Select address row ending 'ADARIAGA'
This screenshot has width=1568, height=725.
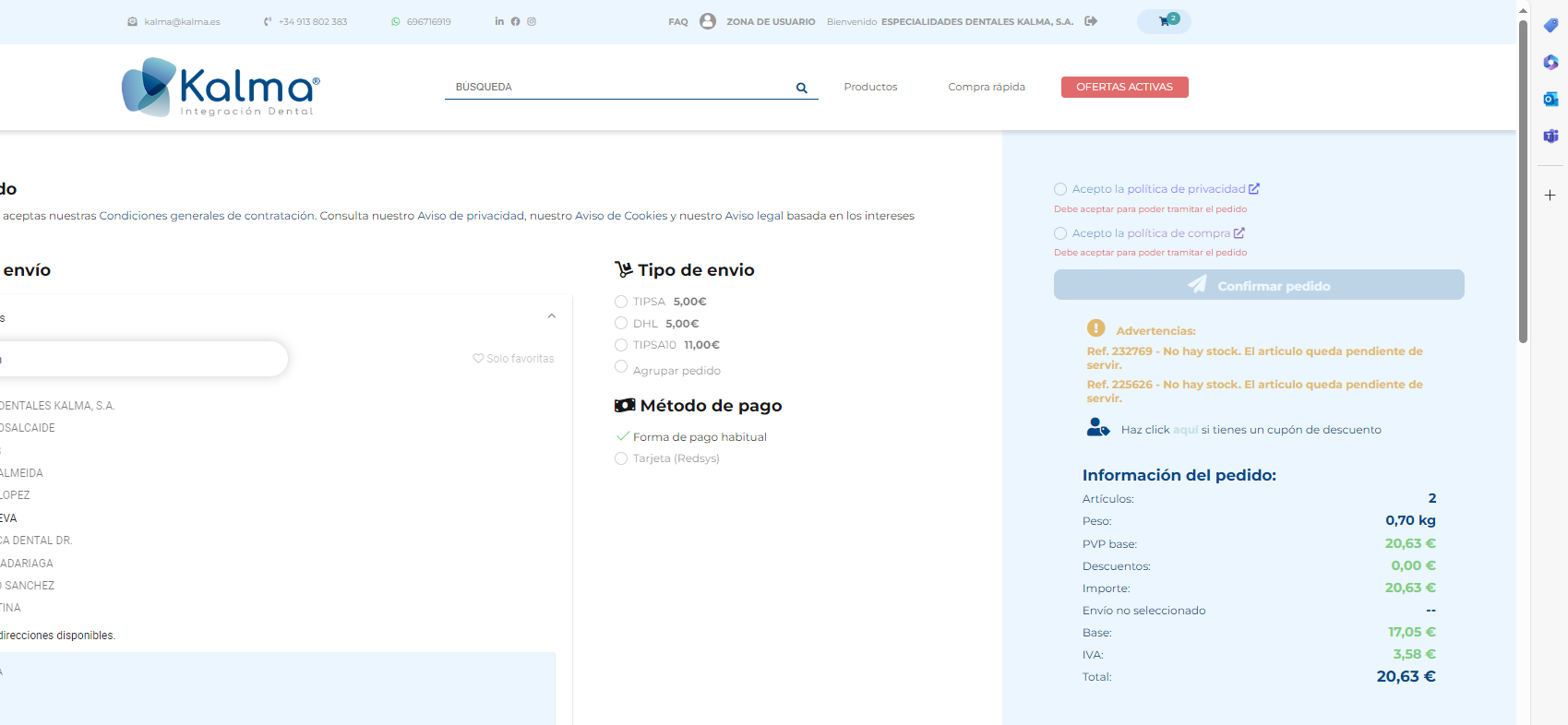[x=27, y=564]
